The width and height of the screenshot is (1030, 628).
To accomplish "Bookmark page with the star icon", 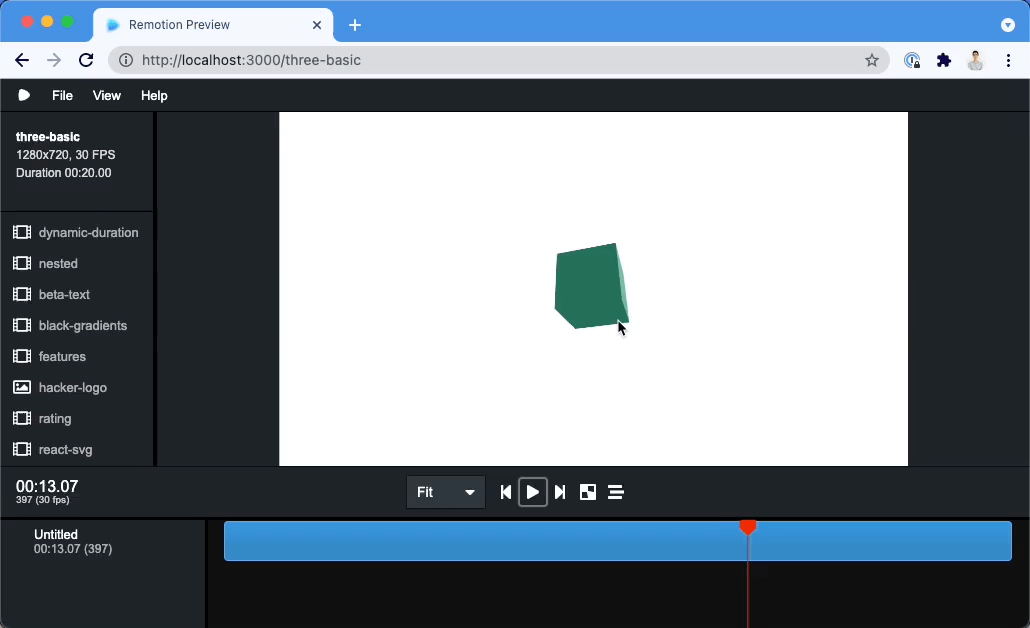I will coord(872,60).
